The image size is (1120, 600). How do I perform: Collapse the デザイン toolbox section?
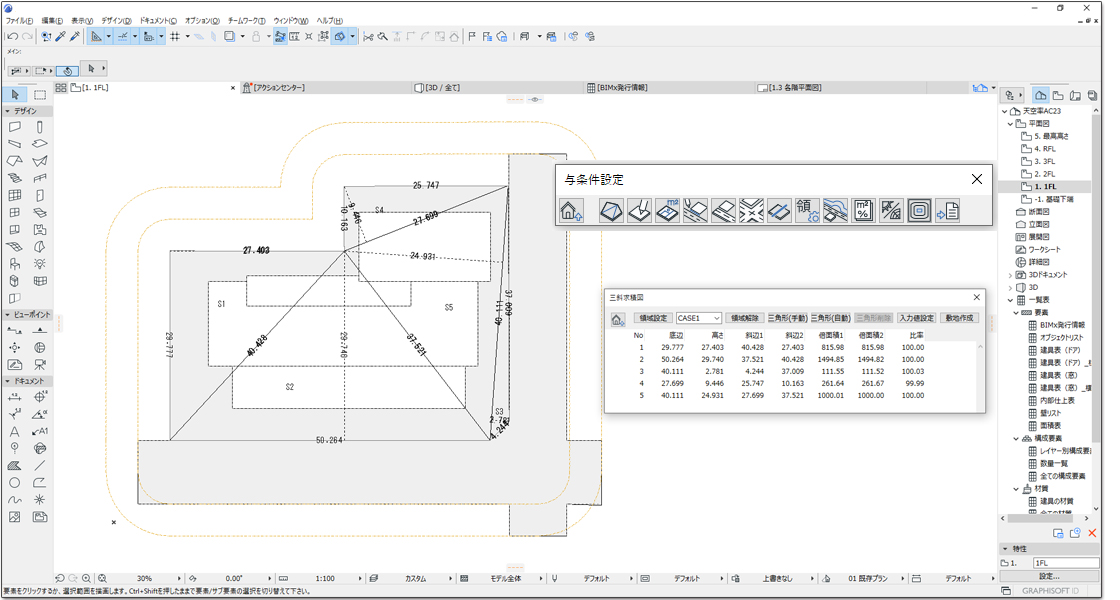point(8,111)
